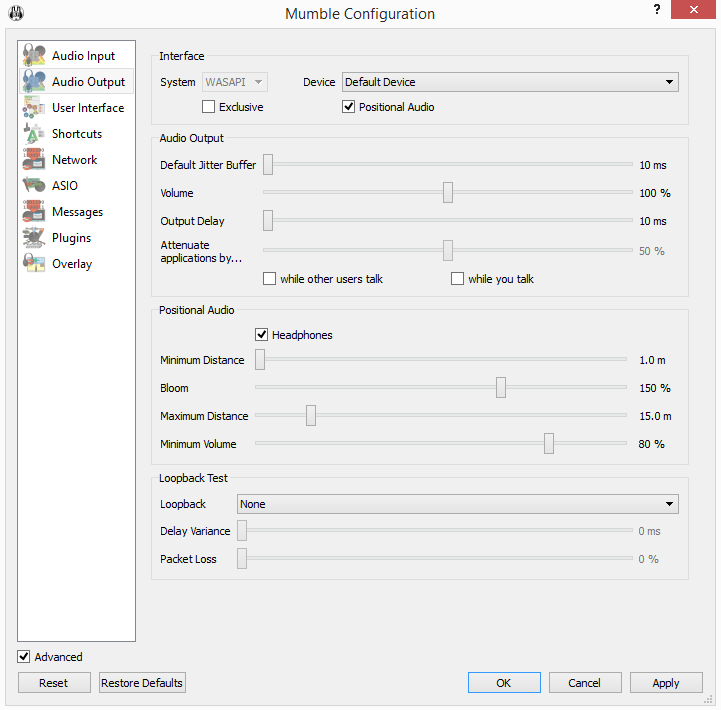Click the Attenuate applications slider handle
Screen dimensions: 721x710
click(x=448, y=250)
